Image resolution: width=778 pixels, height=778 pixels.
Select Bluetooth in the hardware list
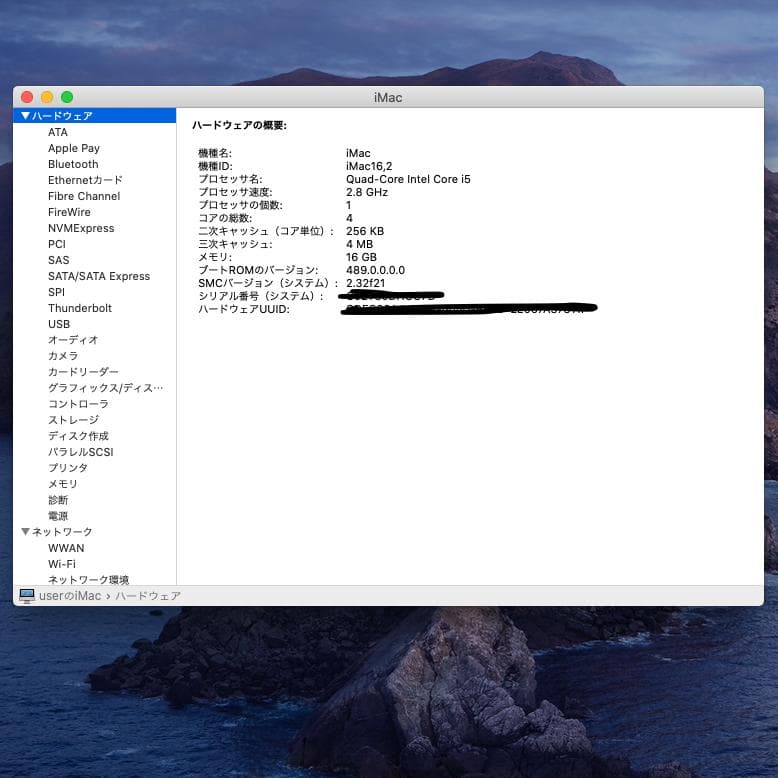[x=73, y=164]
